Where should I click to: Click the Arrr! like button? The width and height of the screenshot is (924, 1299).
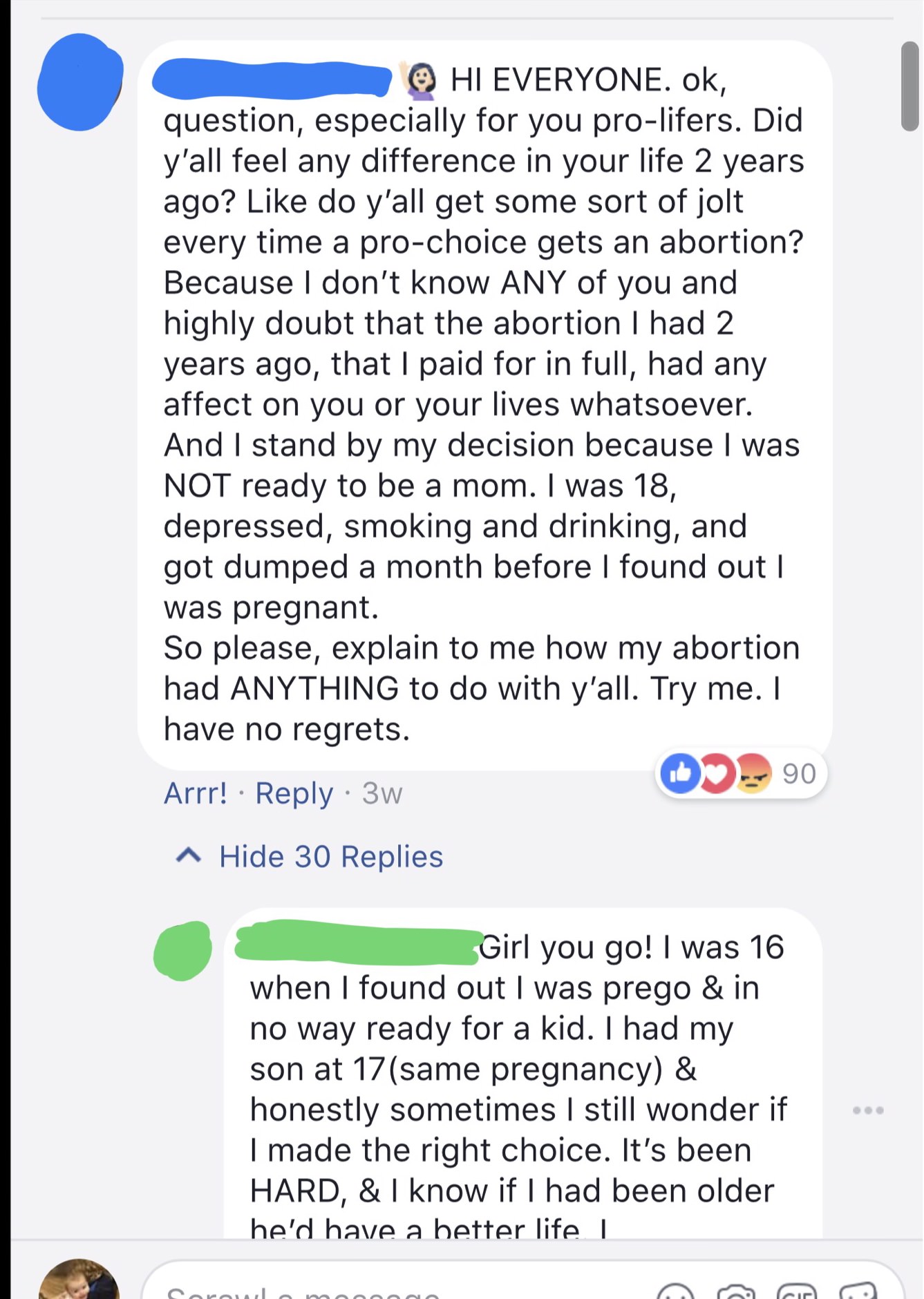pyautogui.click(x=195, y=793)
